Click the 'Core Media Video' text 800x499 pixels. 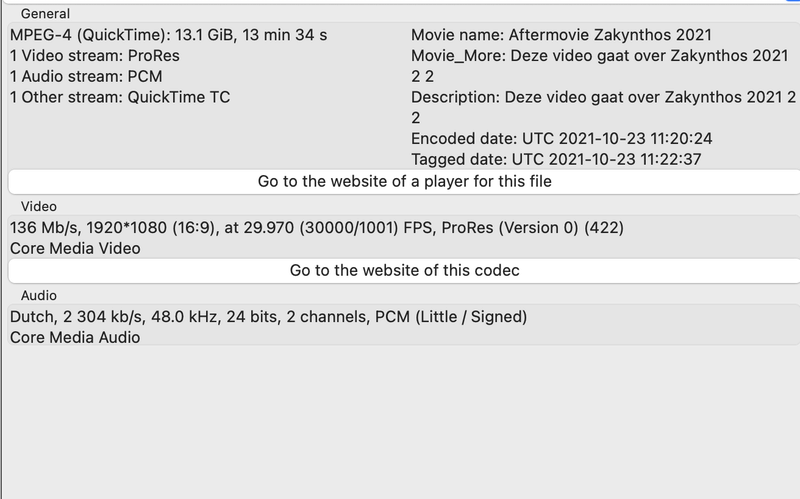(75, 248)
